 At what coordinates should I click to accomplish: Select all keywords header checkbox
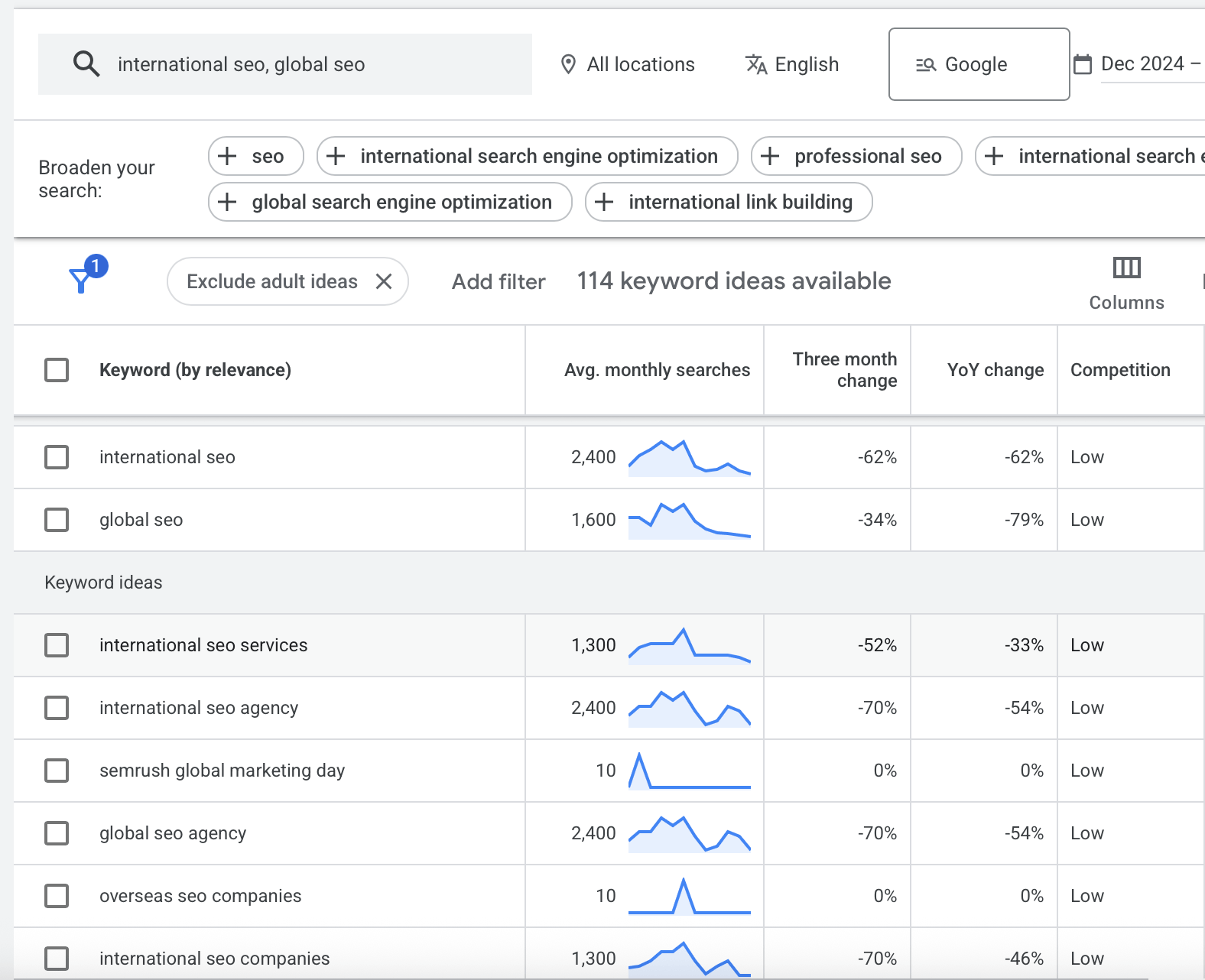[x=57, y=370]
